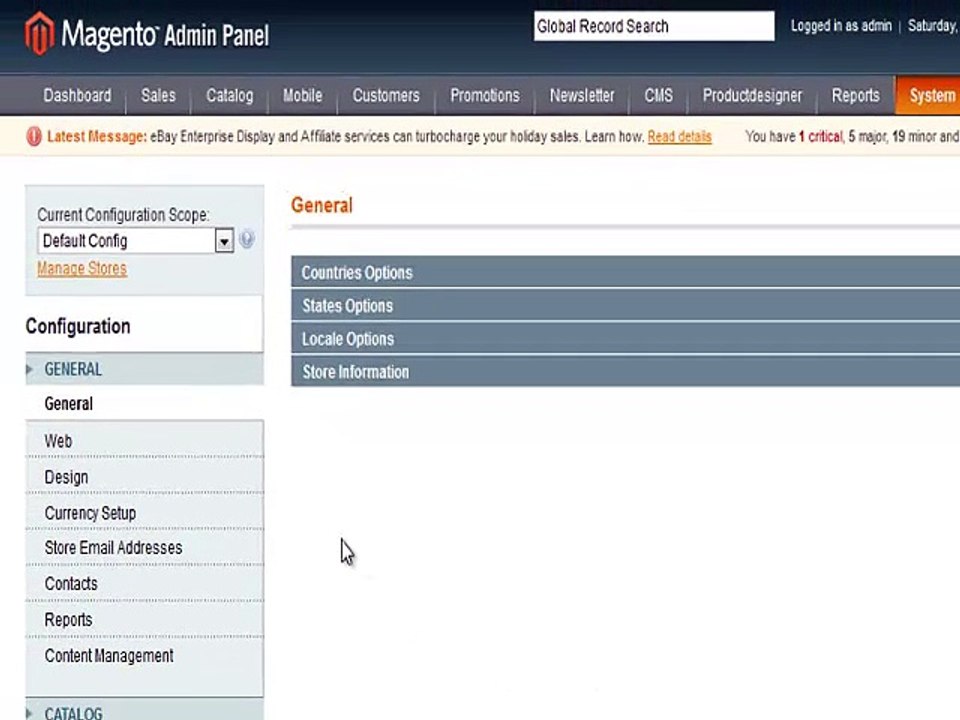This screenshot has height=720, width=960.
Task: Open the Newsletter menu
Action: point(582,96)
